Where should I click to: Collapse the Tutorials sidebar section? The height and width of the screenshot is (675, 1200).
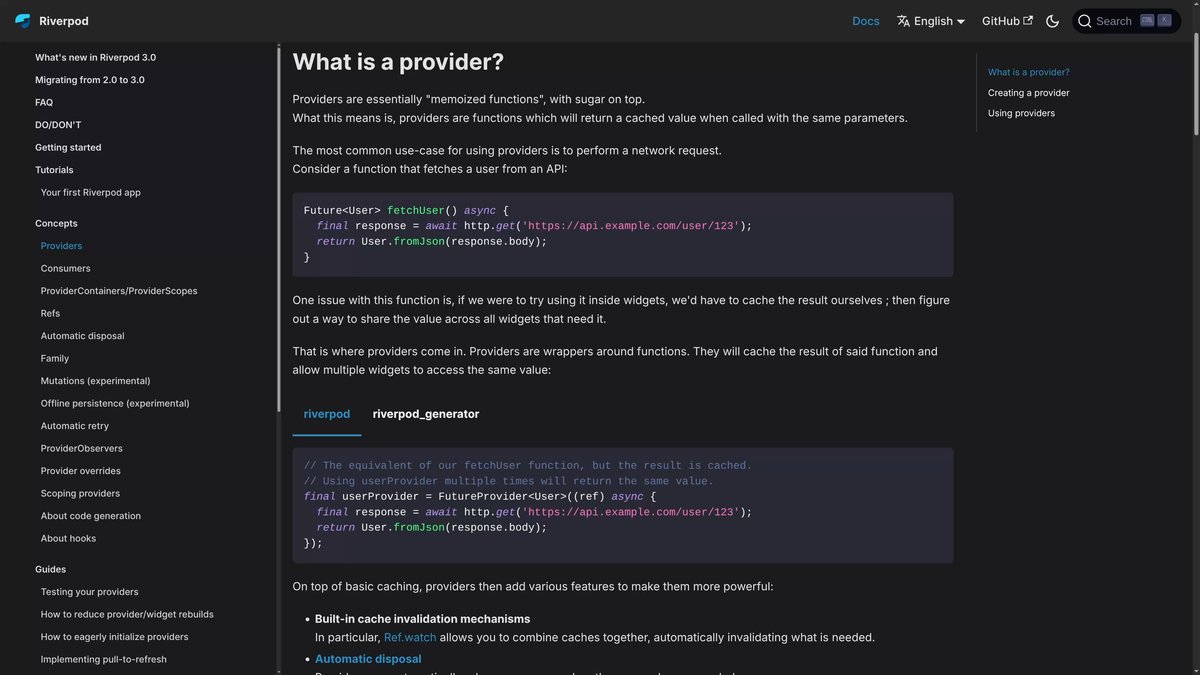click(x=54, y=170)
